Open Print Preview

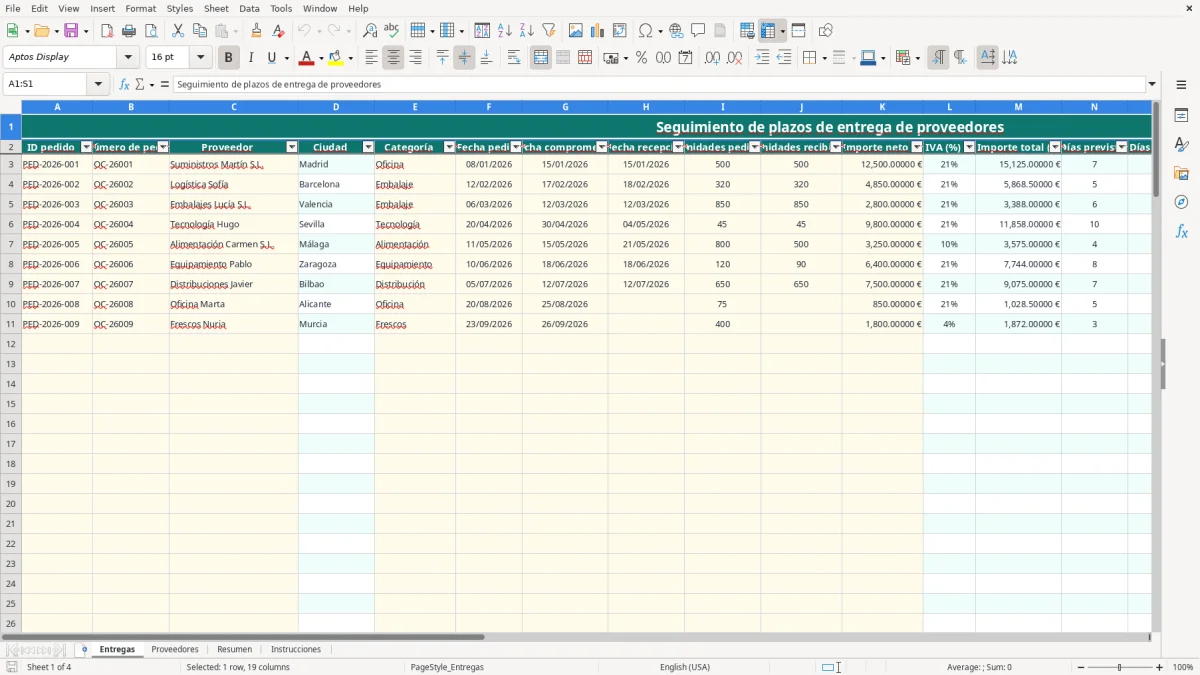point(151,31)
